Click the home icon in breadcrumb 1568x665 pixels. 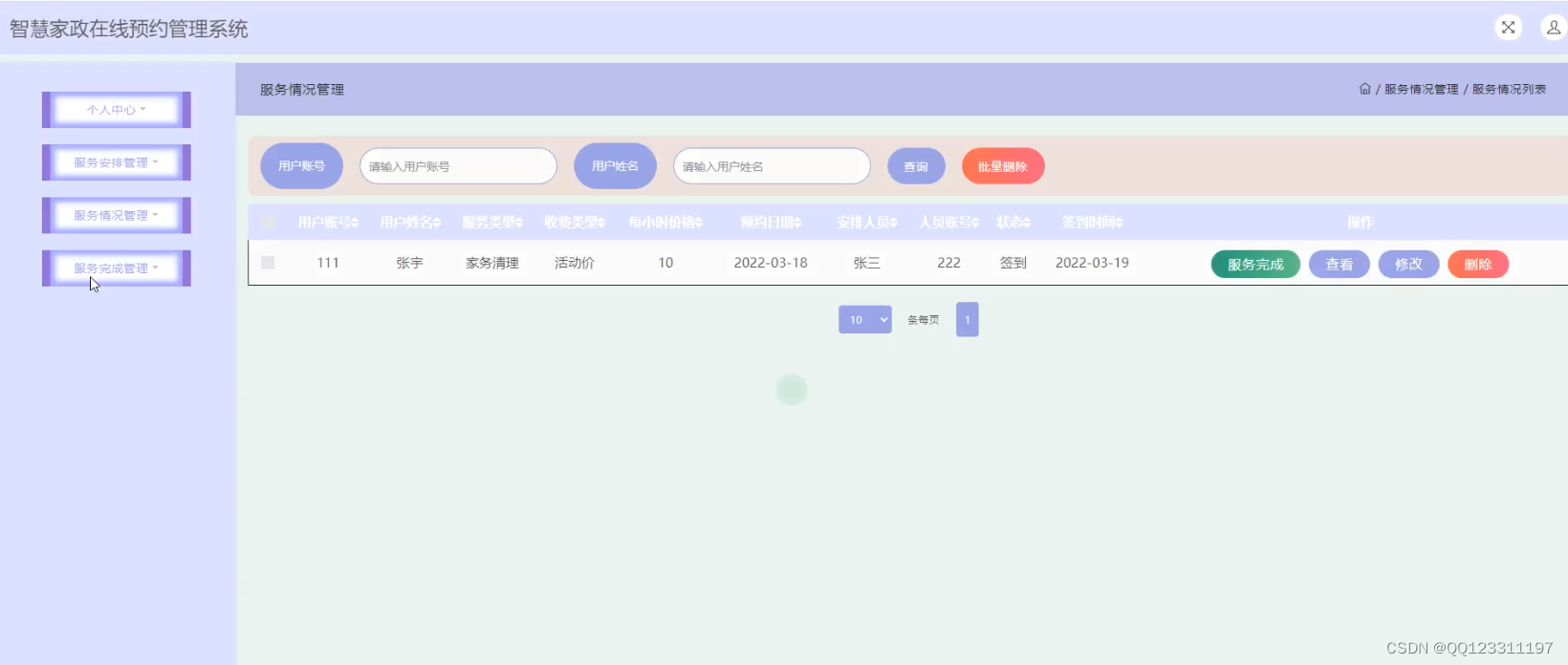click(x=1364, y=89)
